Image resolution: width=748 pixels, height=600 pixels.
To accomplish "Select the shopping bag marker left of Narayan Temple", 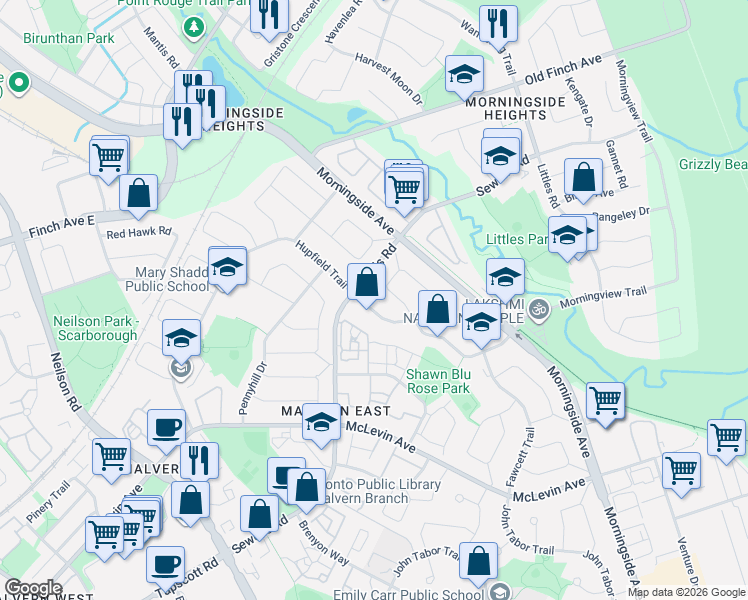I will 437,310.
